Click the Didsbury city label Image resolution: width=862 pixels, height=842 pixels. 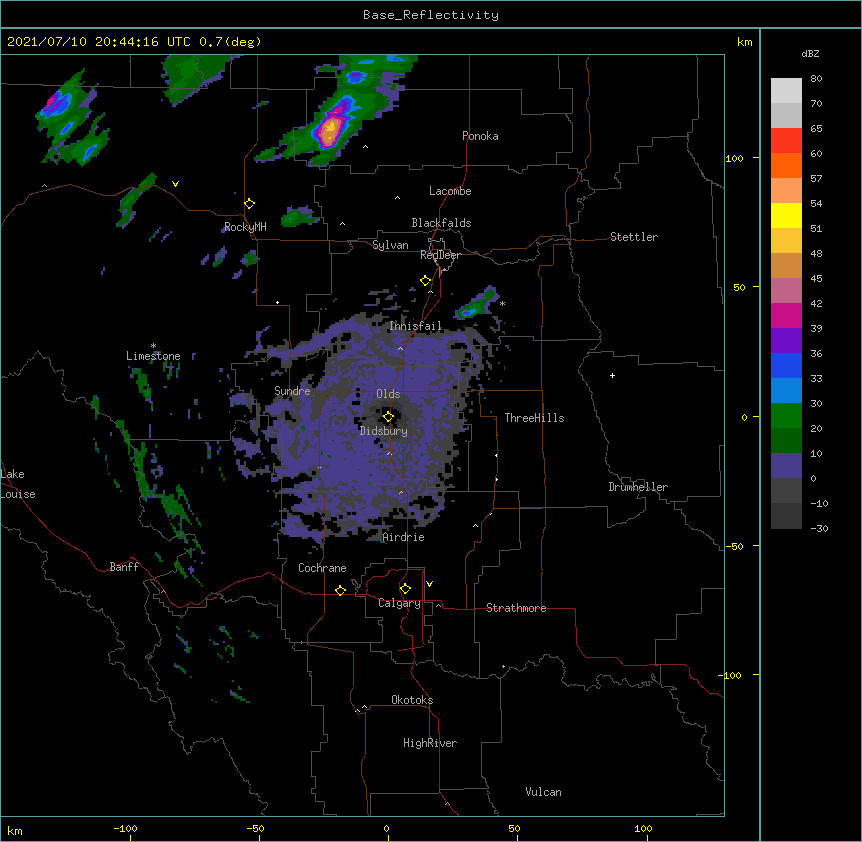pos(384,431)
